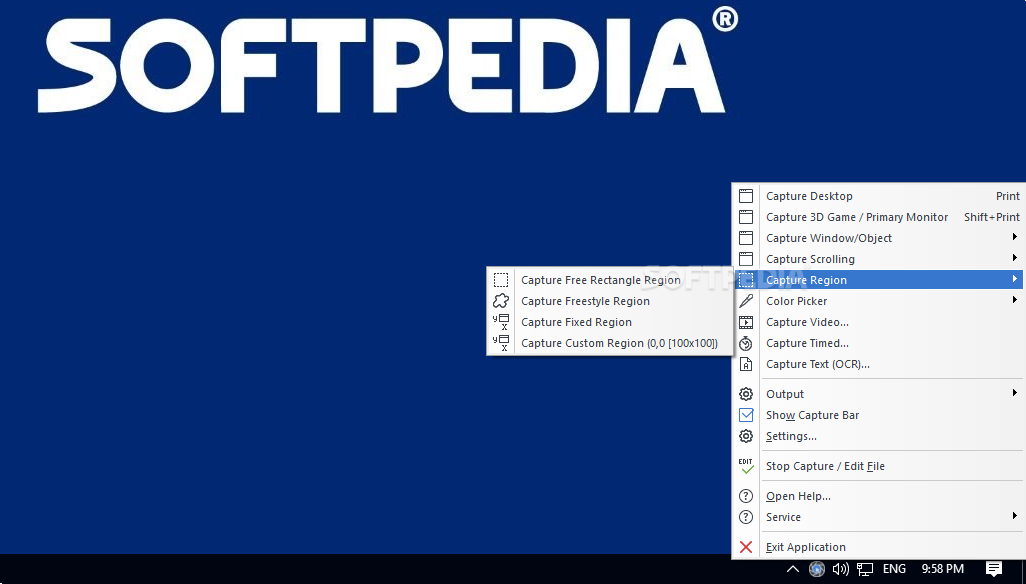
Task: Click the Capture Window/Object icon
Action: 746,238
